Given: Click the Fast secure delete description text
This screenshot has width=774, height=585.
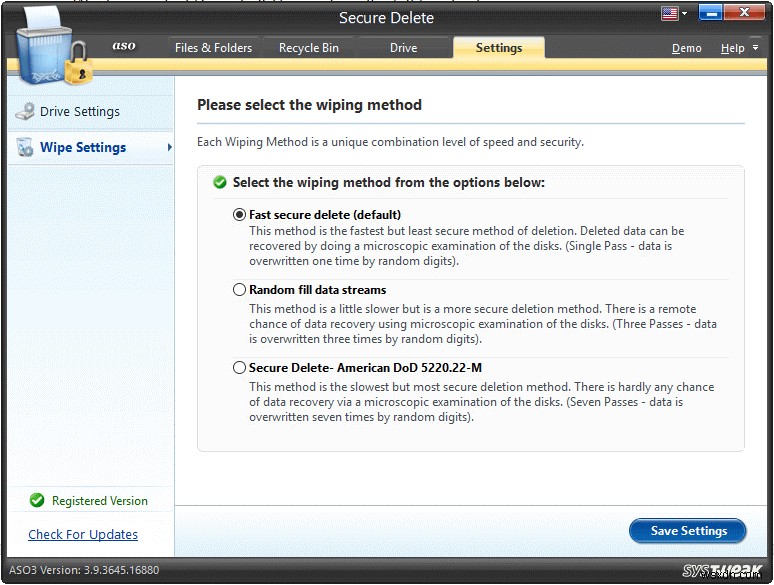Looking at the screenshot, I should (466, 246).
